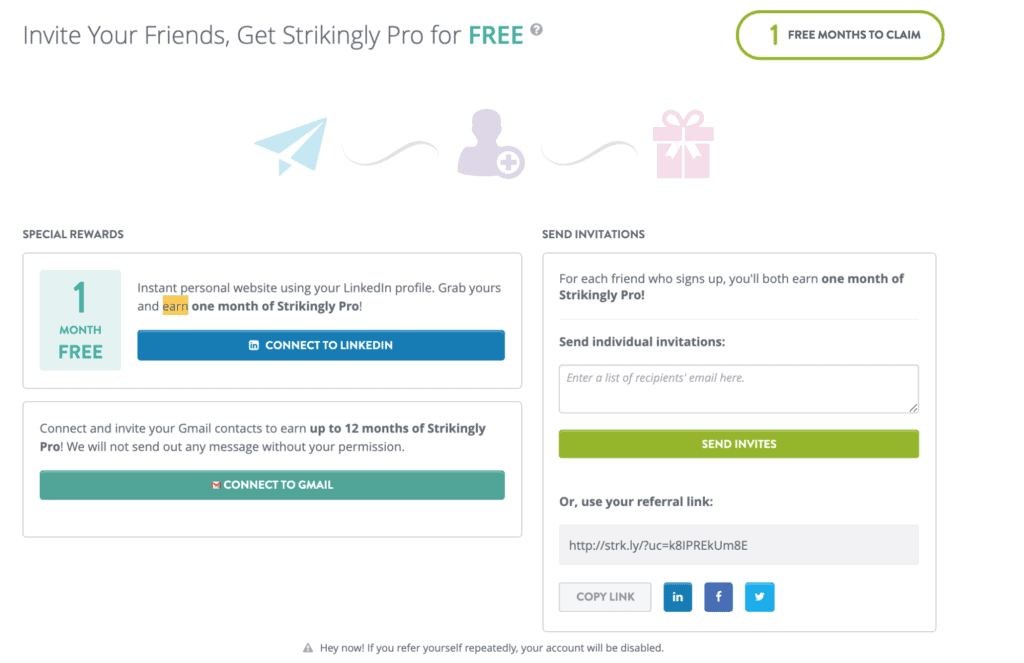Click the 1 Month Free reward tile
Viewport: 1024px width, 663px height.
click(80, 320)
